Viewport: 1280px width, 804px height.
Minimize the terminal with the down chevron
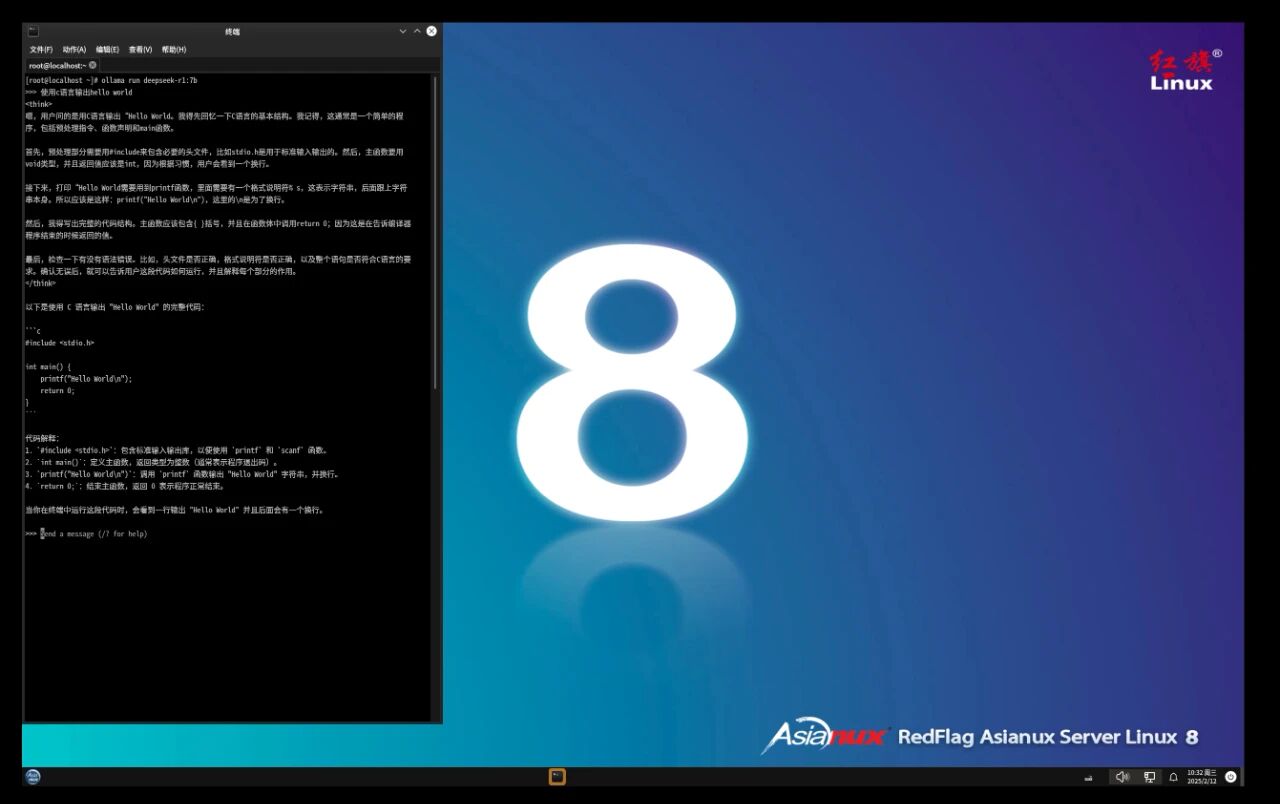click(403, 31)
